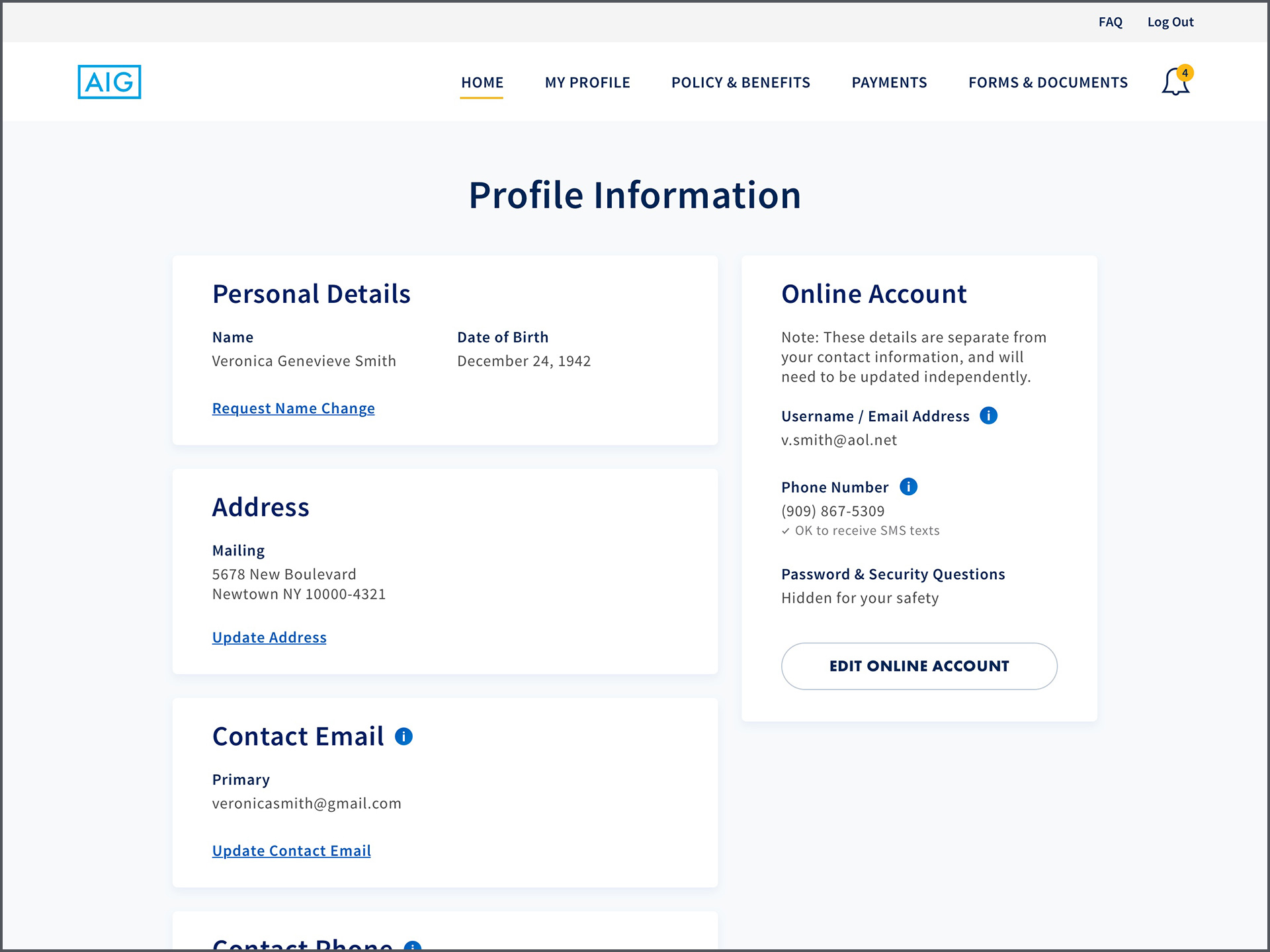Click the AIG logo

(x=109, y=82)
